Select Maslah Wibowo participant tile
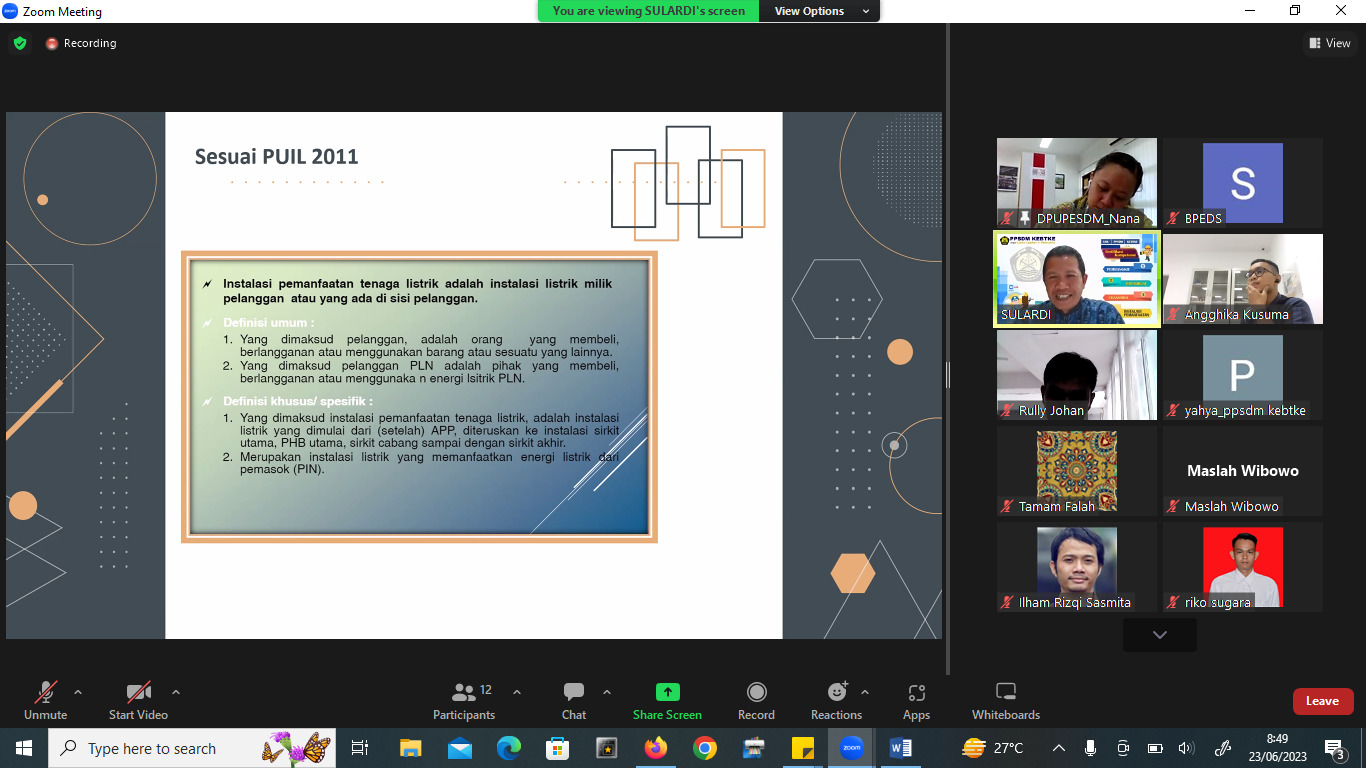The height and width of the screenshot is (768, 1366). [1243, 471]
